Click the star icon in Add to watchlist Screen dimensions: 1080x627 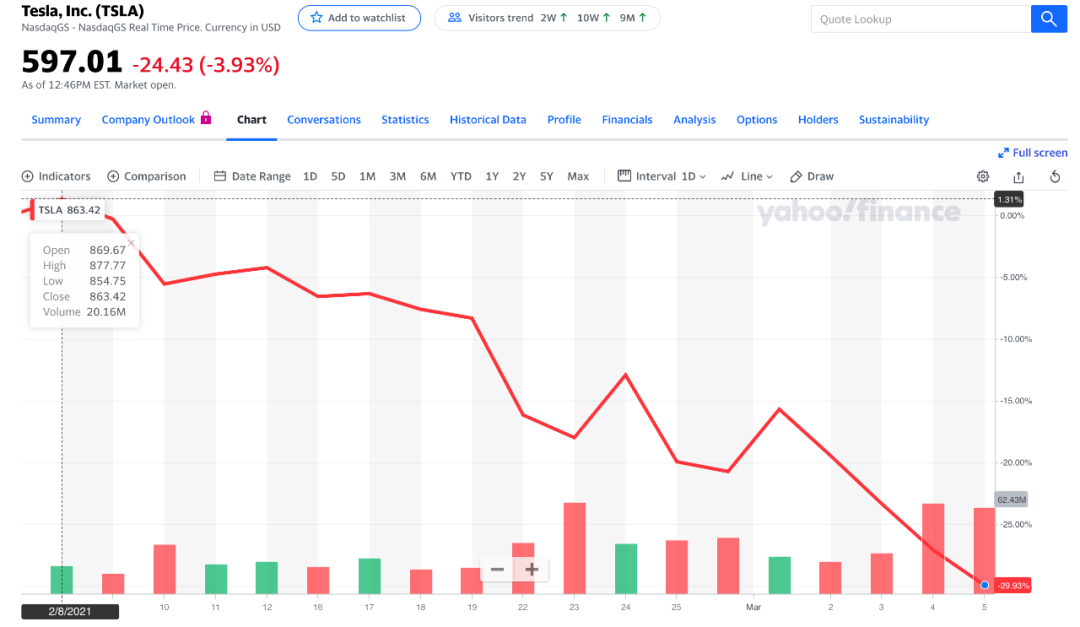[316, 18]
